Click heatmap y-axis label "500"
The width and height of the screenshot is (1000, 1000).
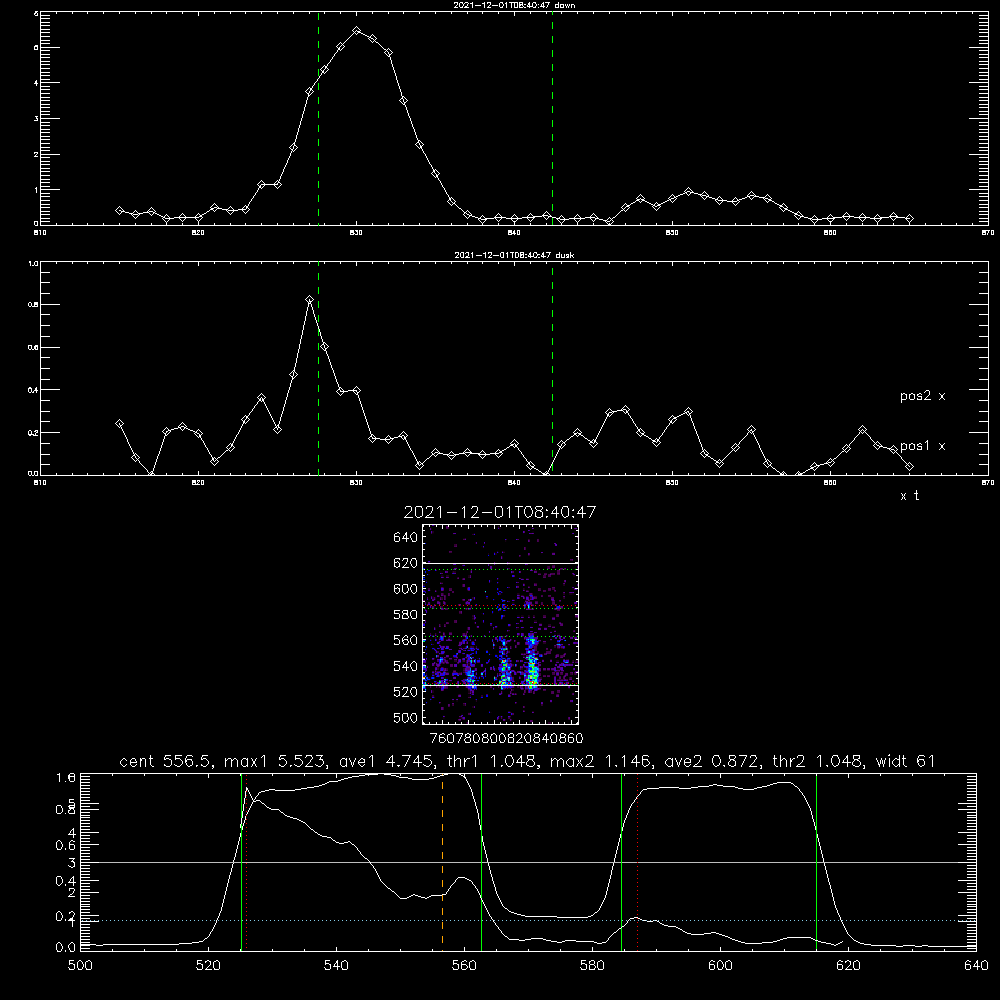click(406, 718)
